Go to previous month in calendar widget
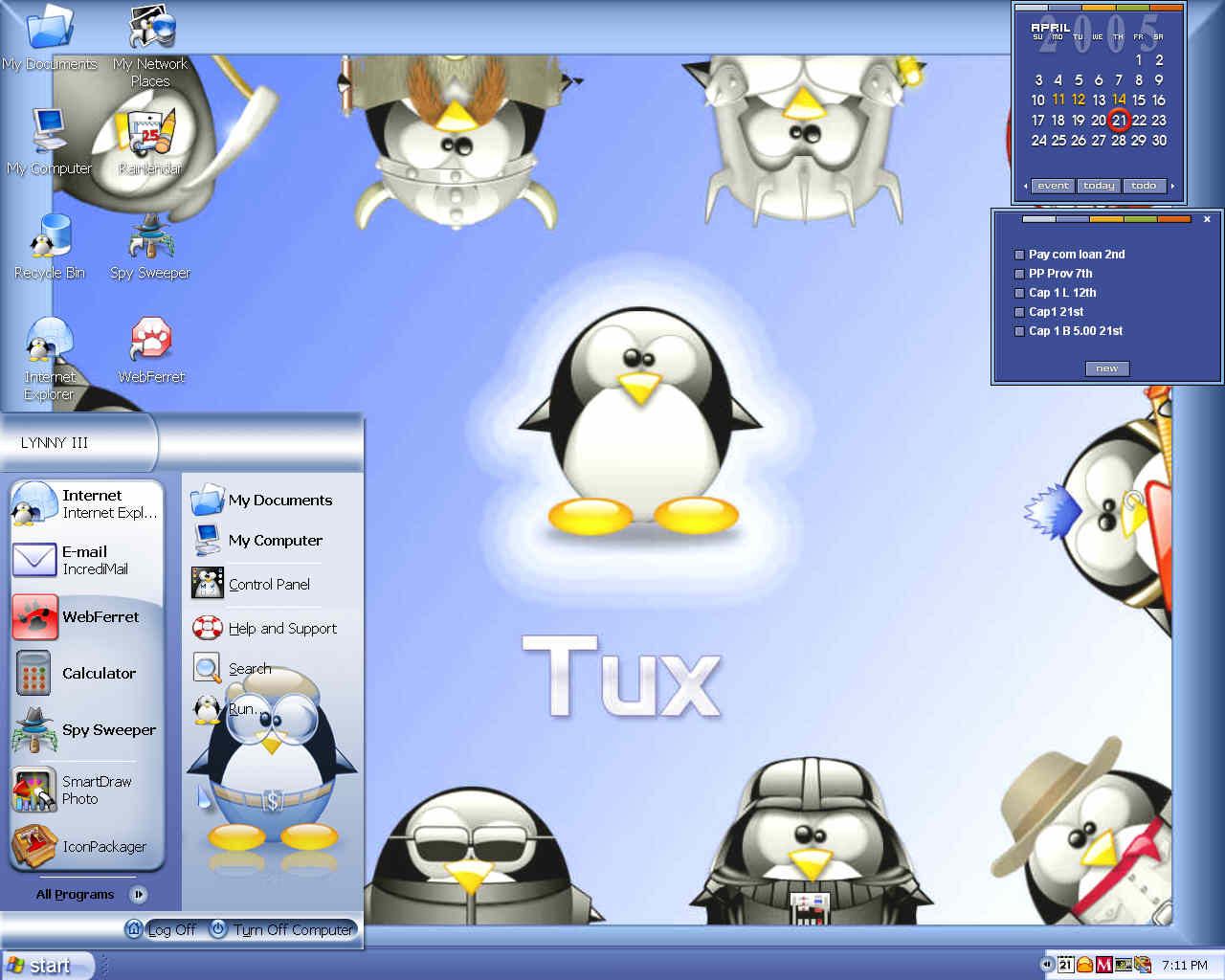 pyautogui.click(x=1026, y=186)
